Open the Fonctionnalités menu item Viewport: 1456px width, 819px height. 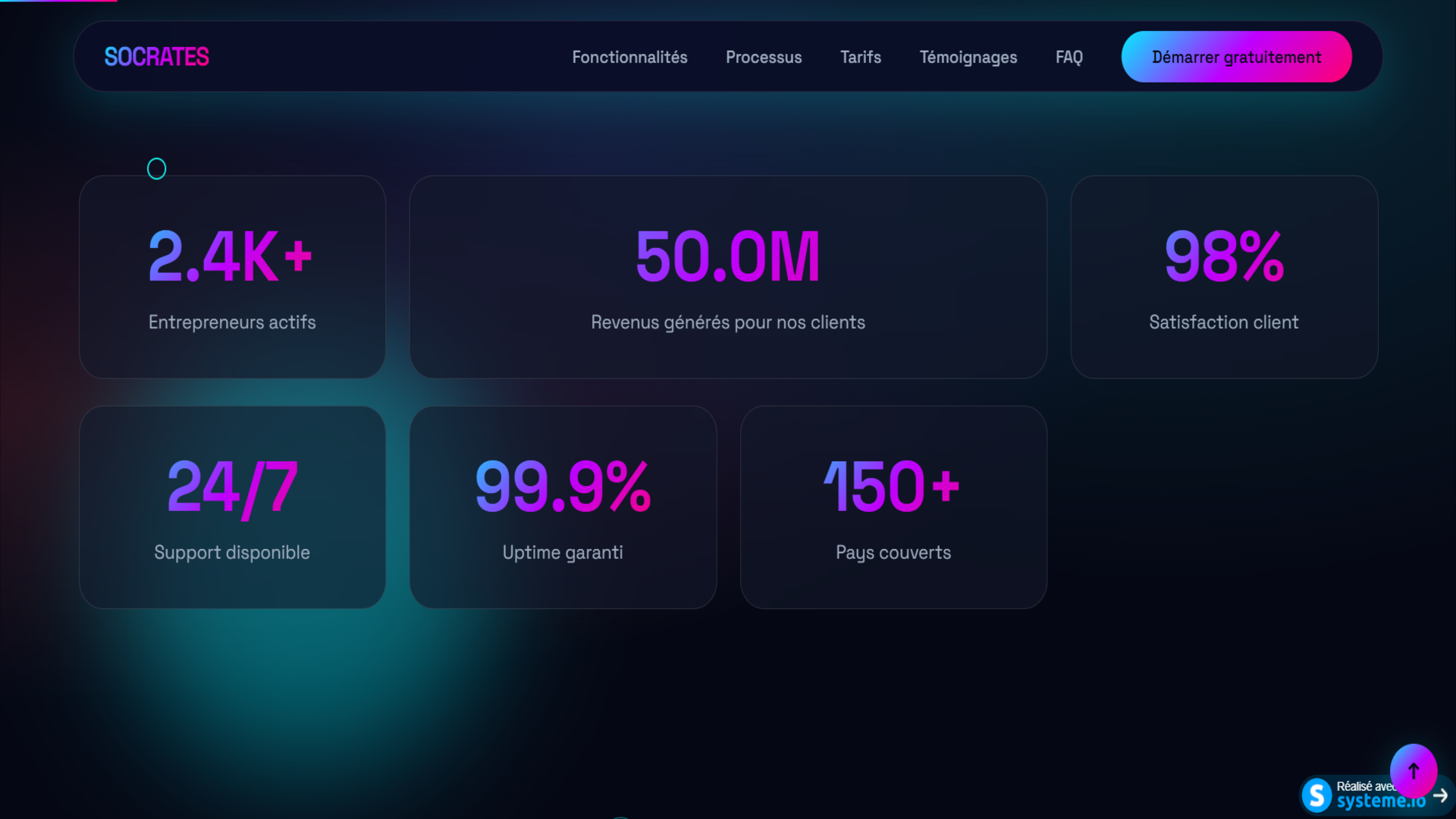(629, 58)
